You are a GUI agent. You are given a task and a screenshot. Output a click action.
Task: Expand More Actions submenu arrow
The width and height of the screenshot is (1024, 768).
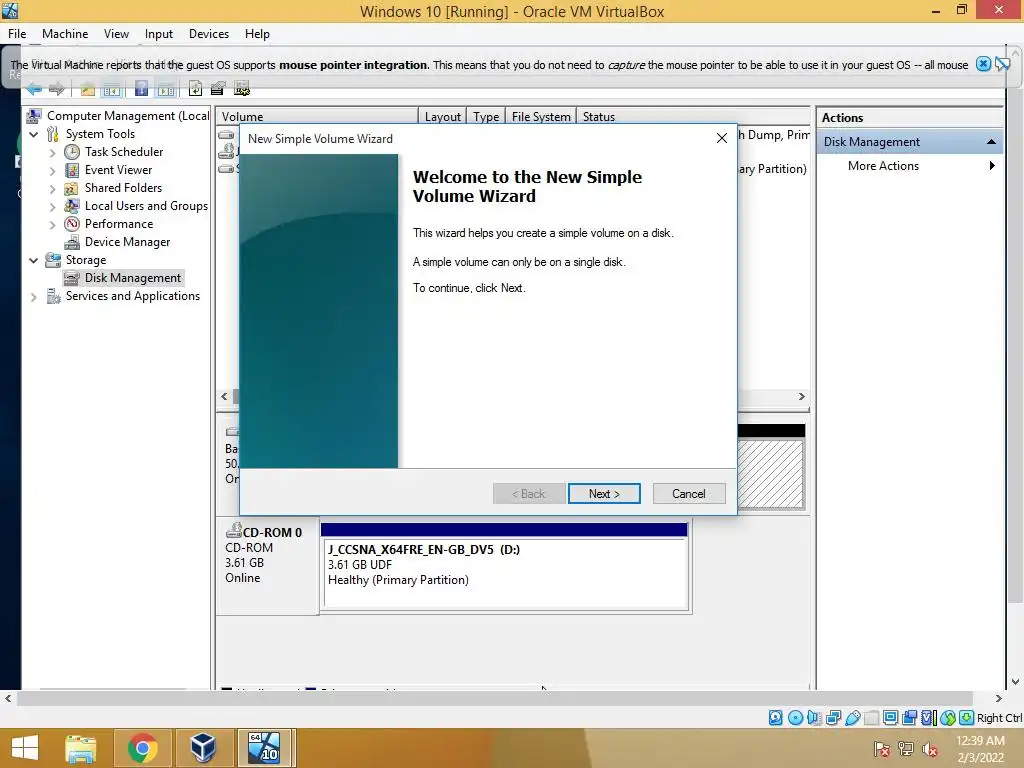pyautogui.click(x=991, y=166)
